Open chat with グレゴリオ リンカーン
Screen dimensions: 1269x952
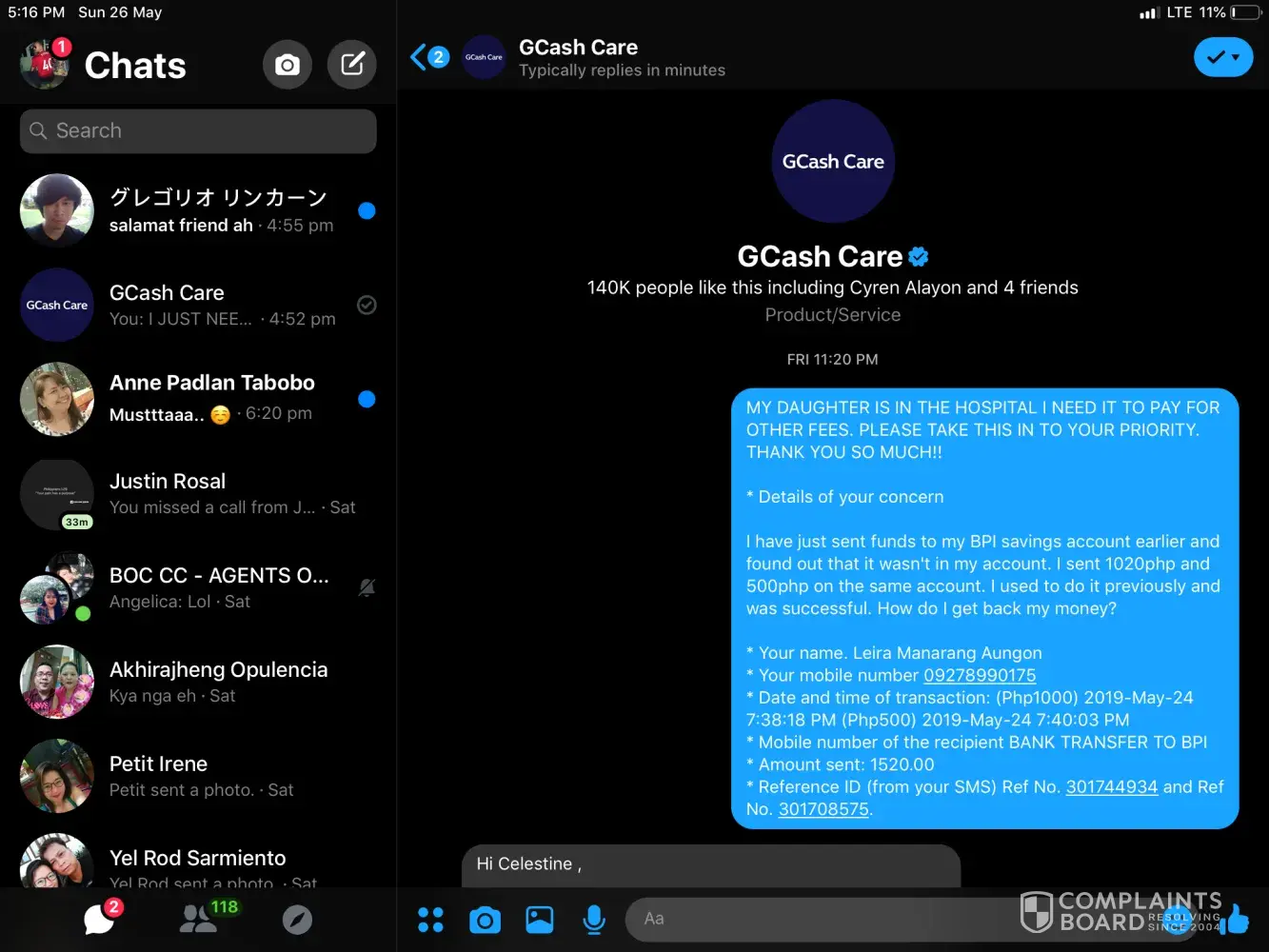pos(198,210)
